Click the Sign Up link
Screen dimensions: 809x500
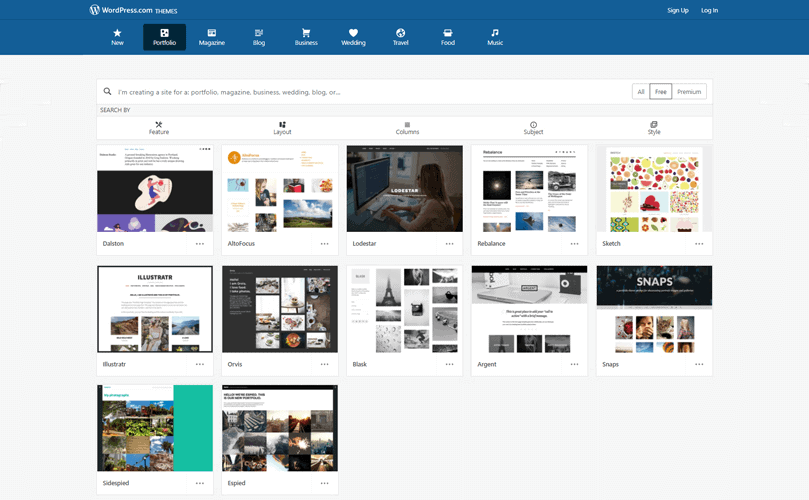click(678, 10)
